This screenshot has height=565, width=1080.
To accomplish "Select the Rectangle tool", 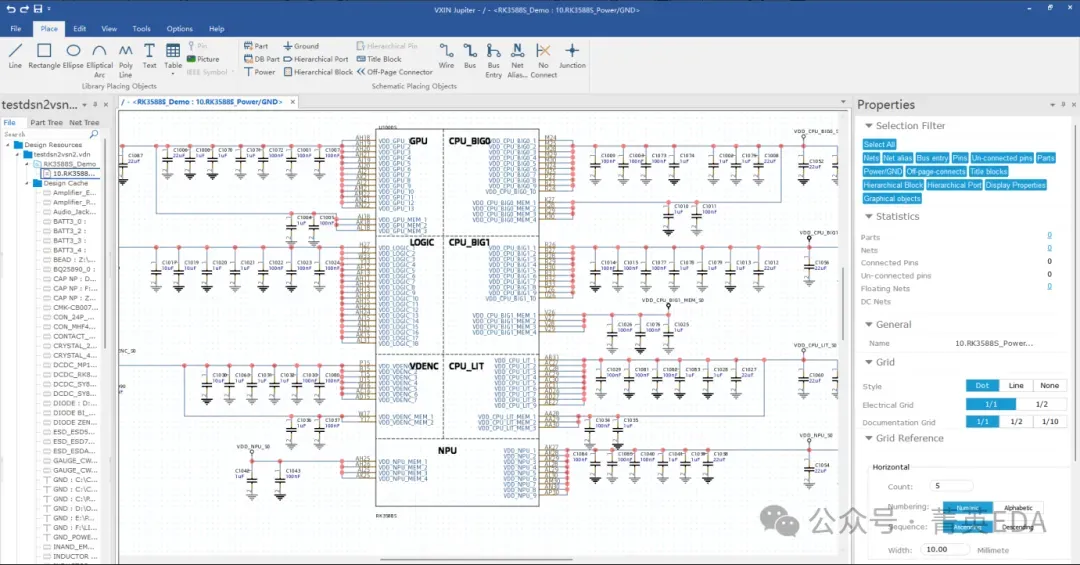I will (44, 56).
